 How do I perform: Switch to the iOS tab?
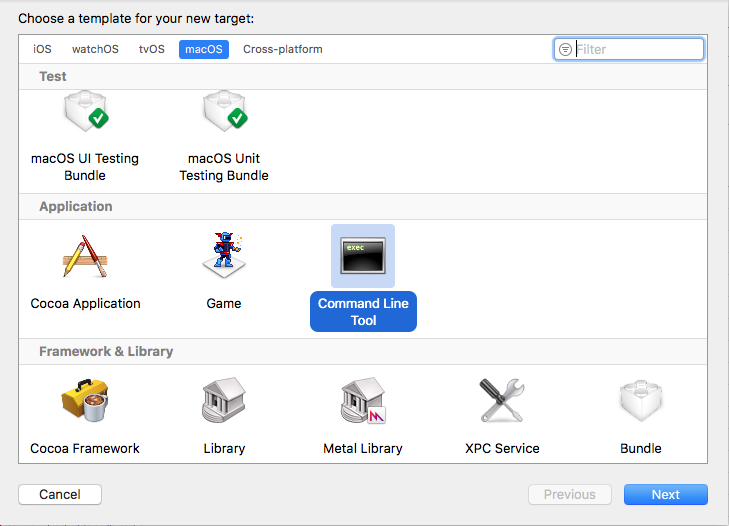click(x=42, y=49)
